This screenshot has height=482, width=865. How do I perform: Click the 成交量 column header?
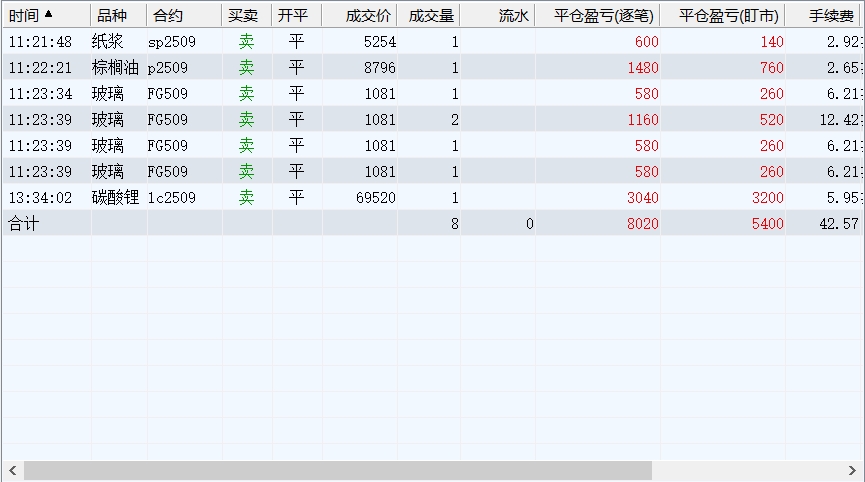coord(428,15)
